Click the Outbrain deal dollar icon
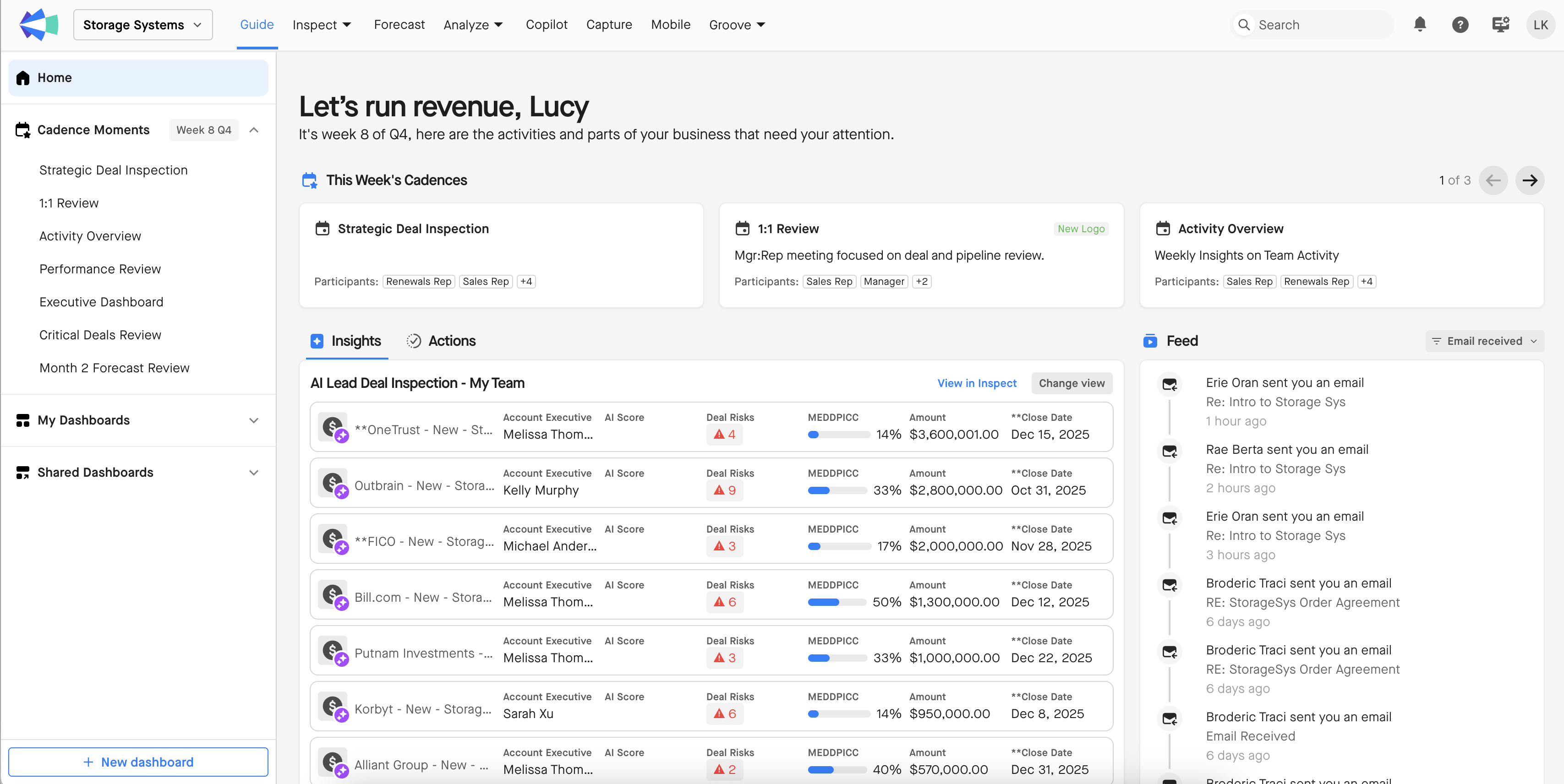The height and width of the screenshot is (784, 1564). pos(334,484)
